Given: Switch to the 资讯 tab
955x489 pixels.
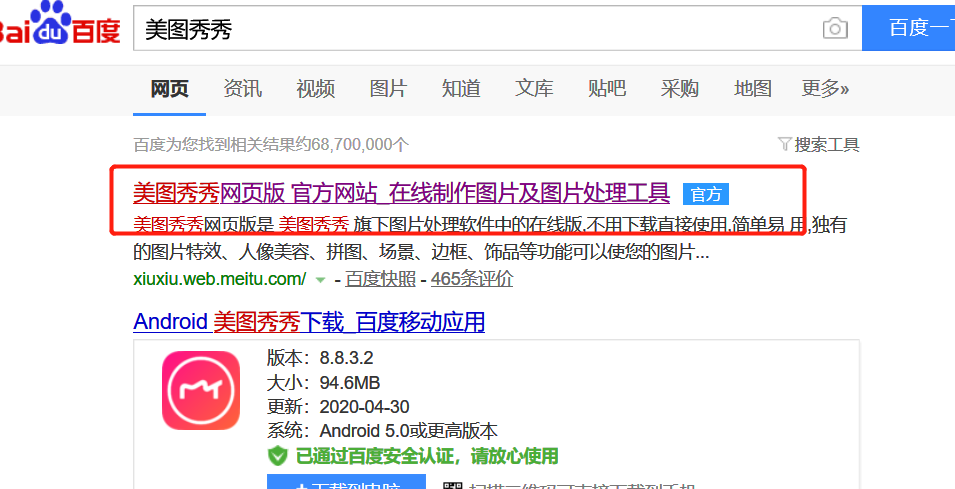Looking at the screenshot, I should click(242, 89).
